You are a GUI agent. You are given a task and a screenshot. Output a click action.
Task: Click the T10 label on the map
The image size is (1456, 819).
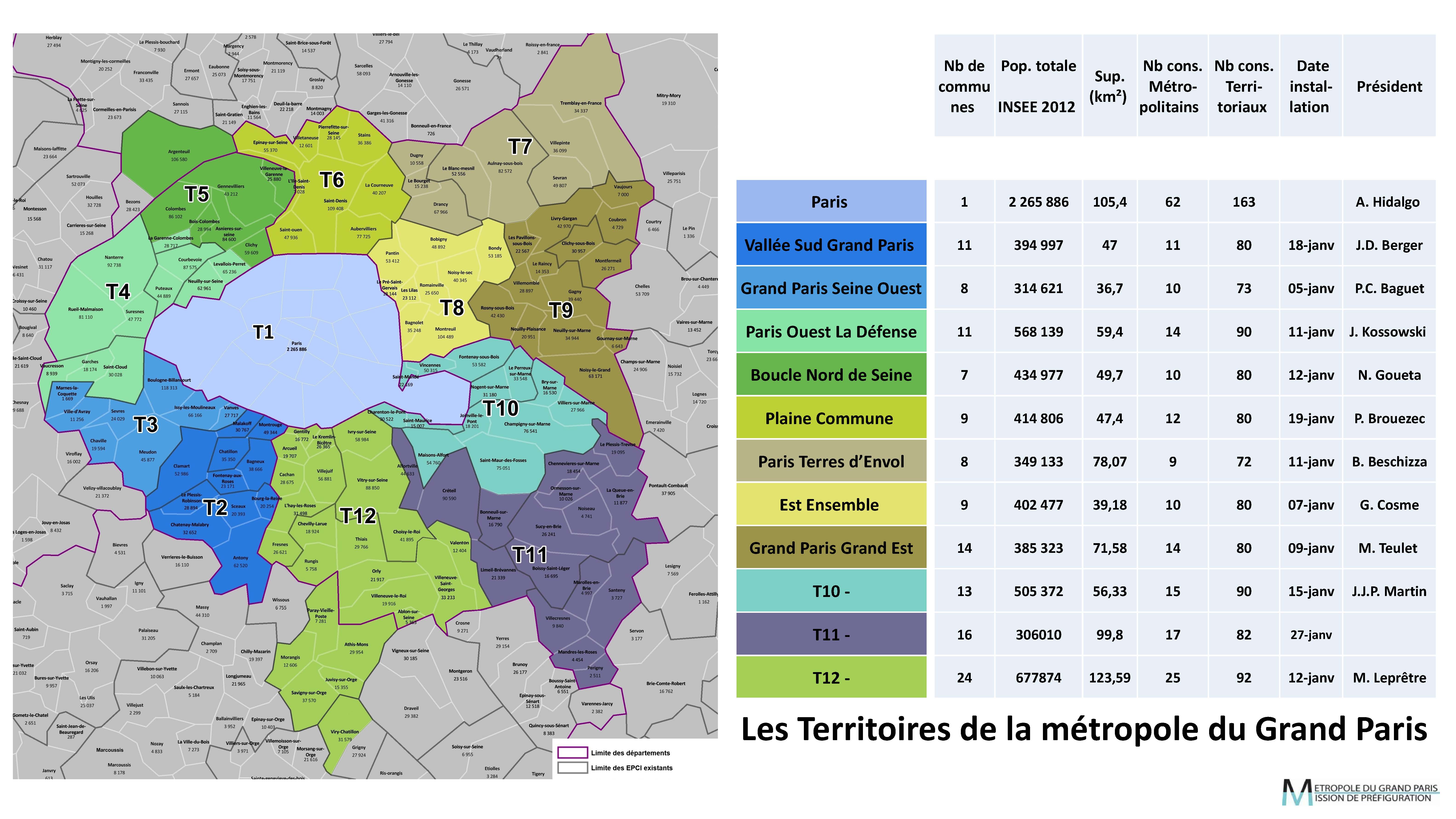click(x=501, y=408)
